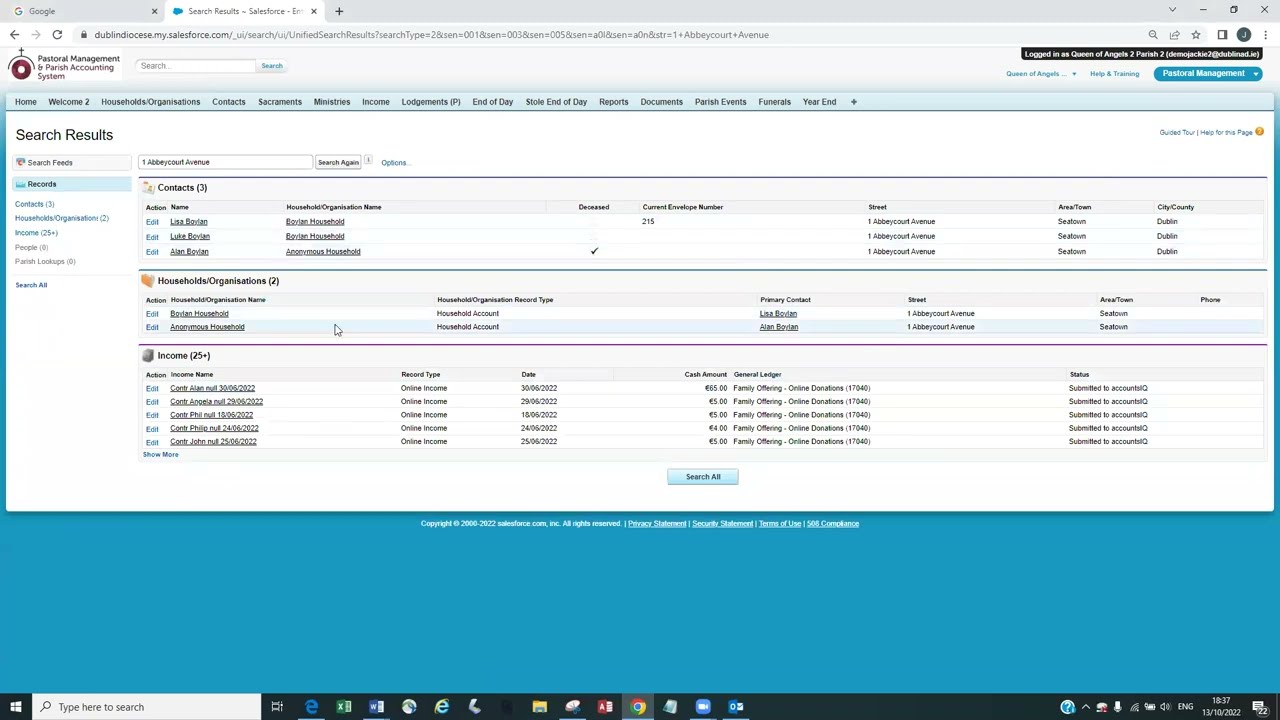This screenshot has height=720, width=1280.
Task: Click the plus icon to view all tabs
Action: (853, 102)
